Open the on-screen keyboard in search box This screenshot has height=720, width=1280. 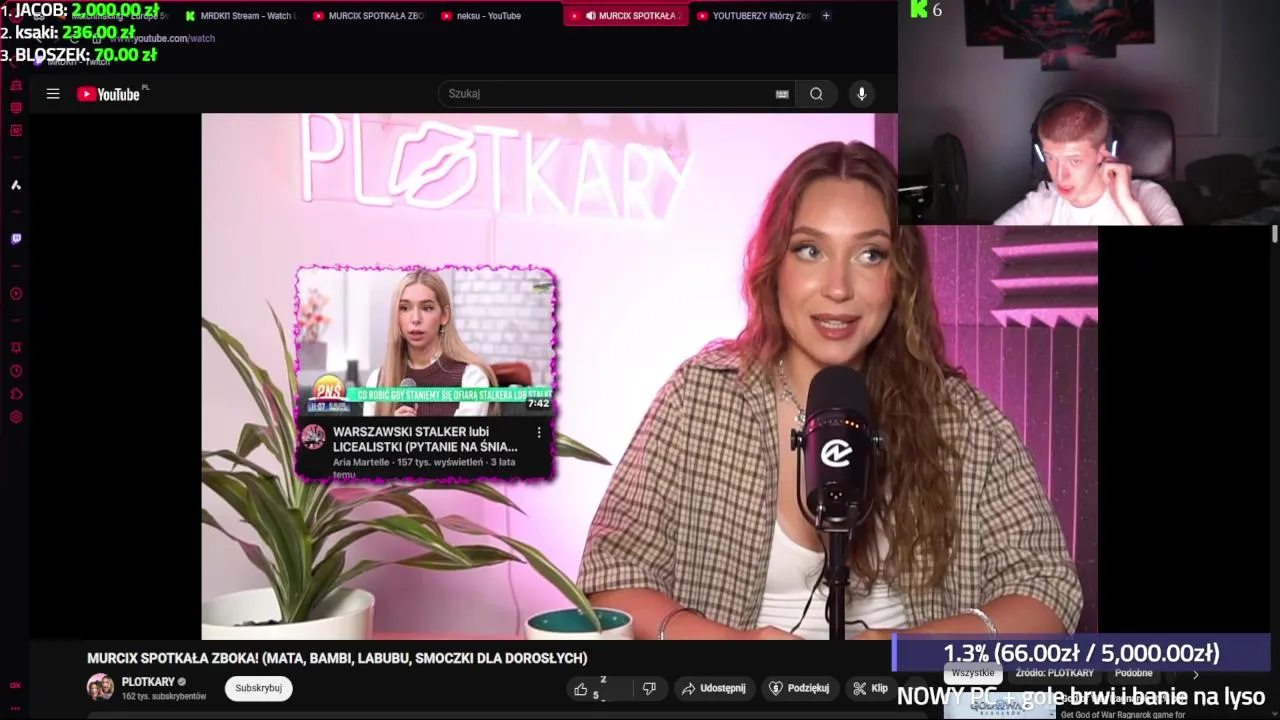point(782,94)
